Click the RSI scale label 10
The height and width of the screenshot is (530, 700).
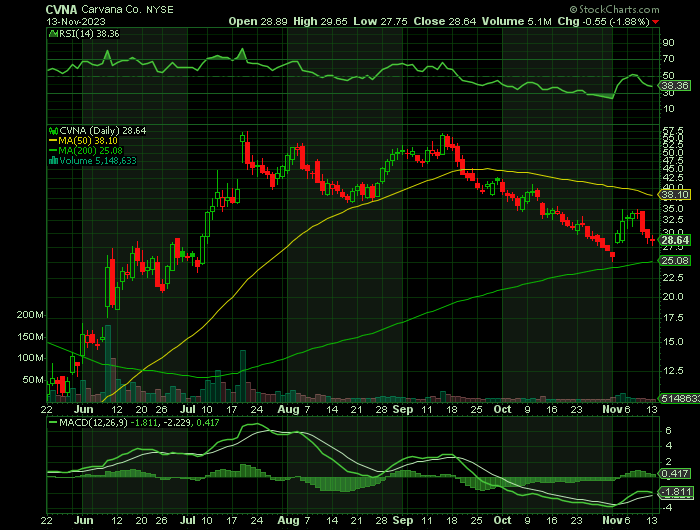668,109
